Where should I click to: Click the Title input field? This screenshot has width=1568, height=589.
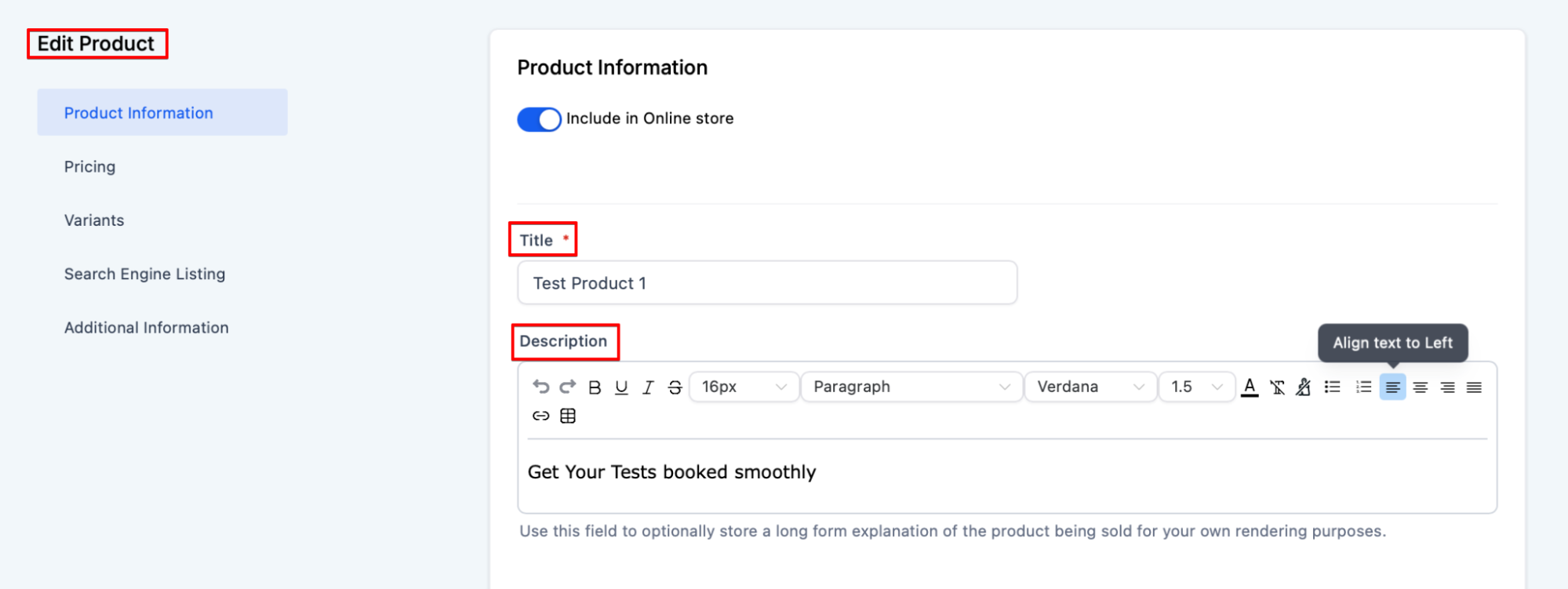(x=766, y=283)
